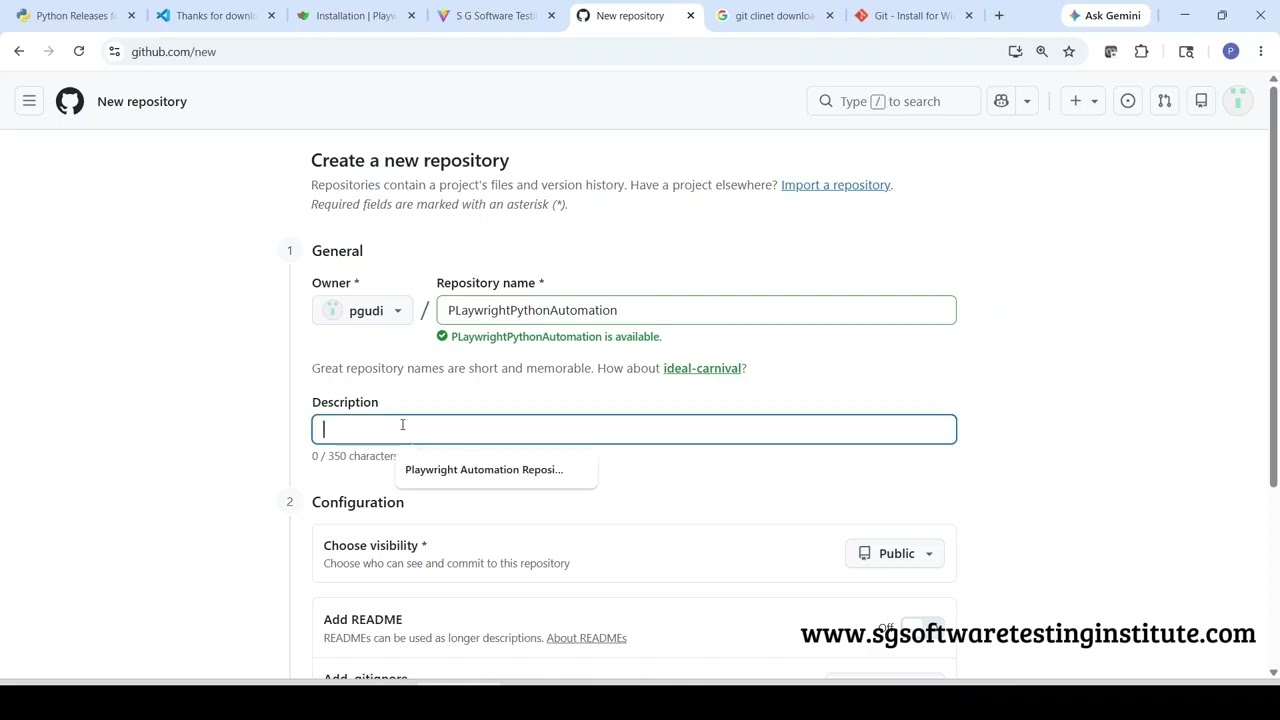Click 'PLaywrightPythonAutomation is available.' message
The image size is (1280, 720).
(556, 337)
